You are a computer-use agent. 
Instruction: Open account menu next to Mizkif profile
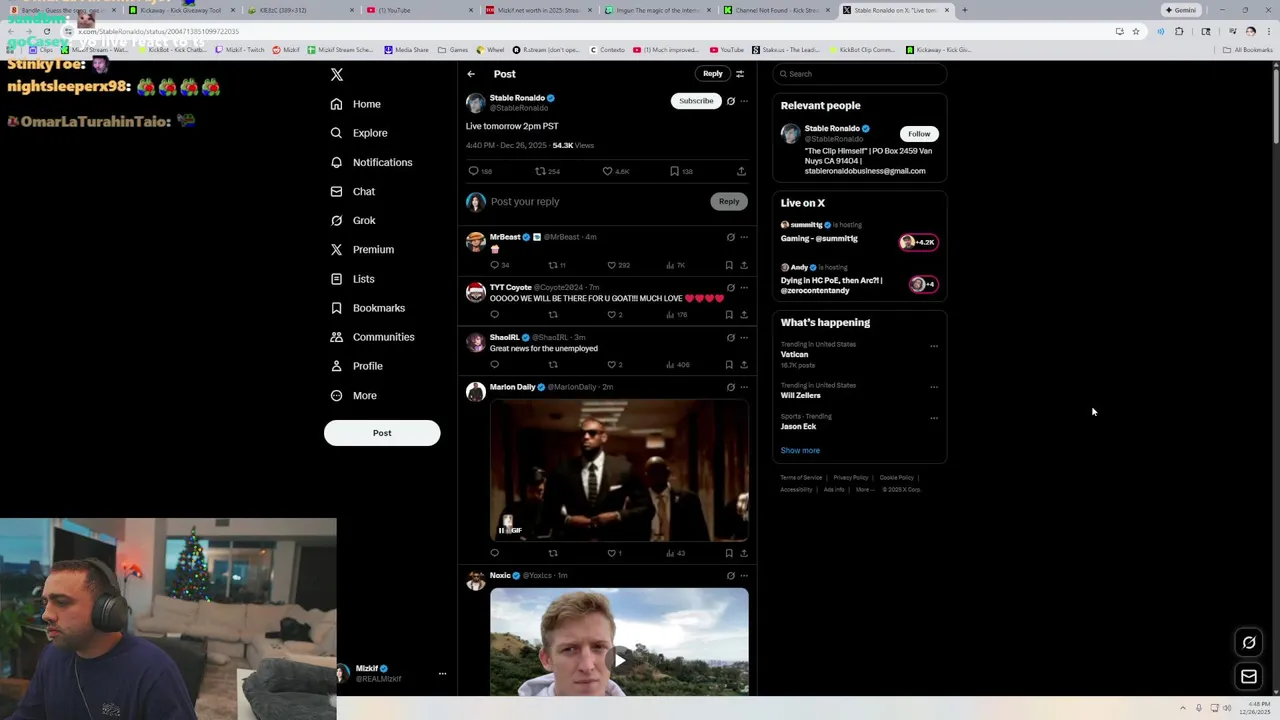point(442,674)
